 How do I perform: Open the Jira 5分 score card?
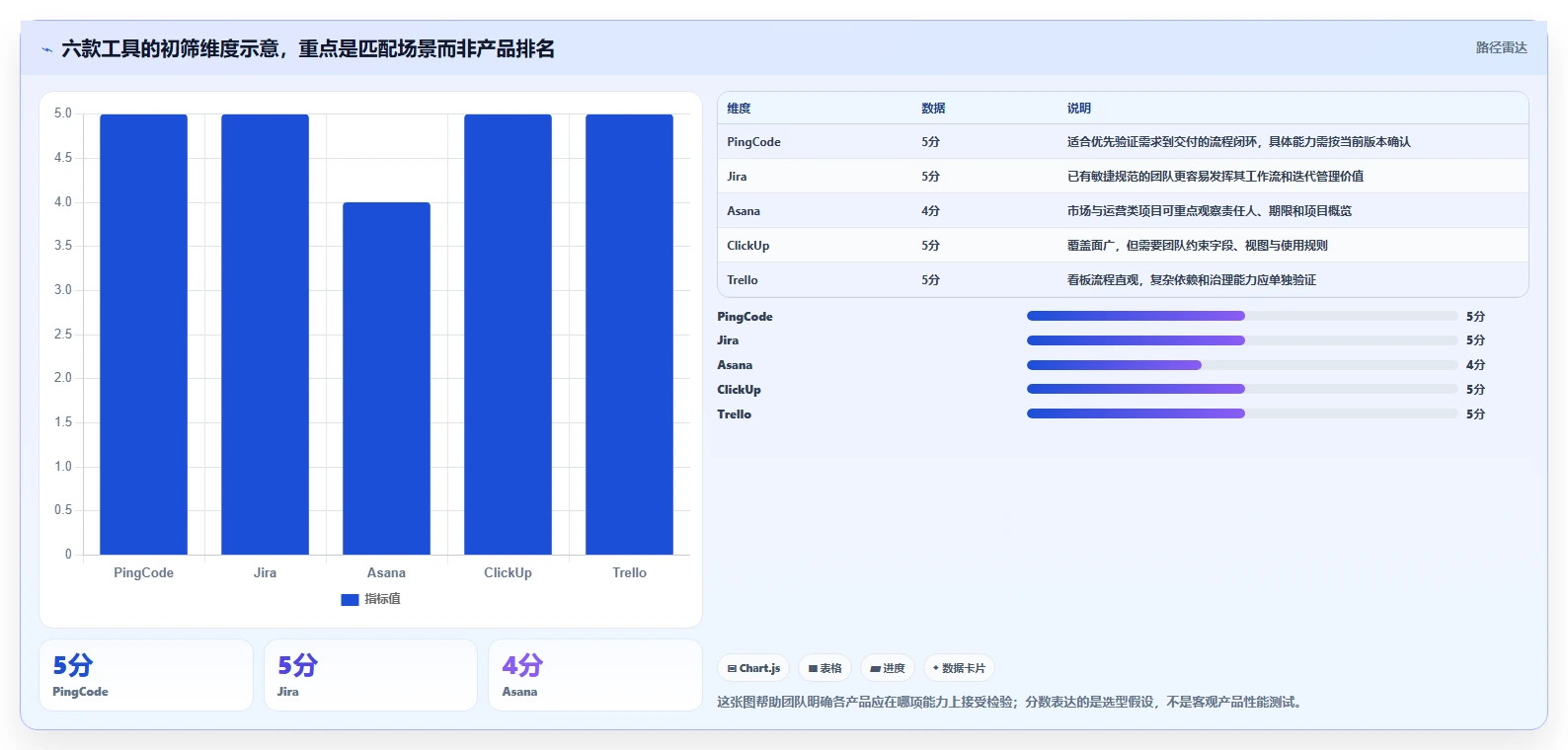[370, 675]
